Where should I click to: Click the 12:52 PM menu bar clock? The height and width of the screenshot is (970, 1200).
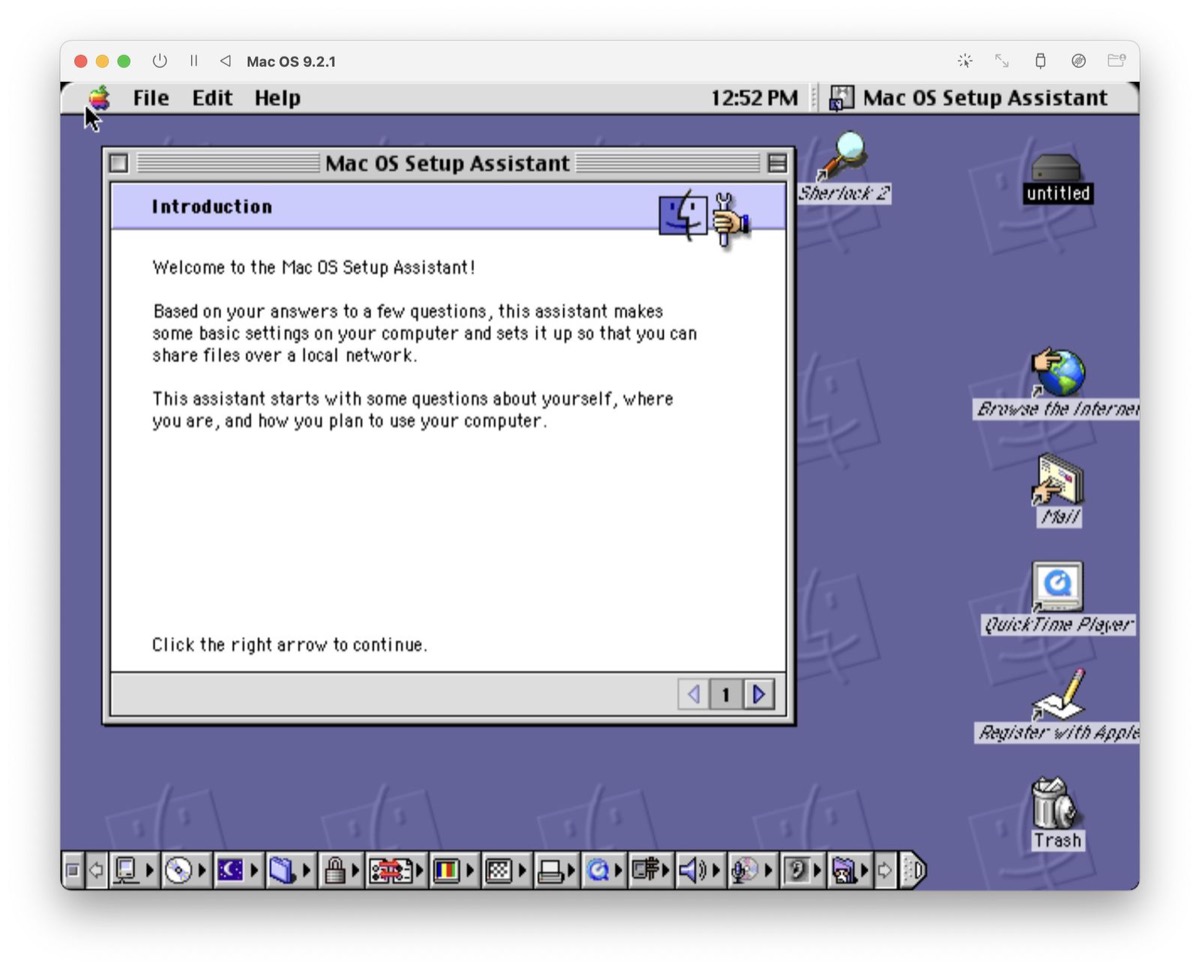[754, 98]
